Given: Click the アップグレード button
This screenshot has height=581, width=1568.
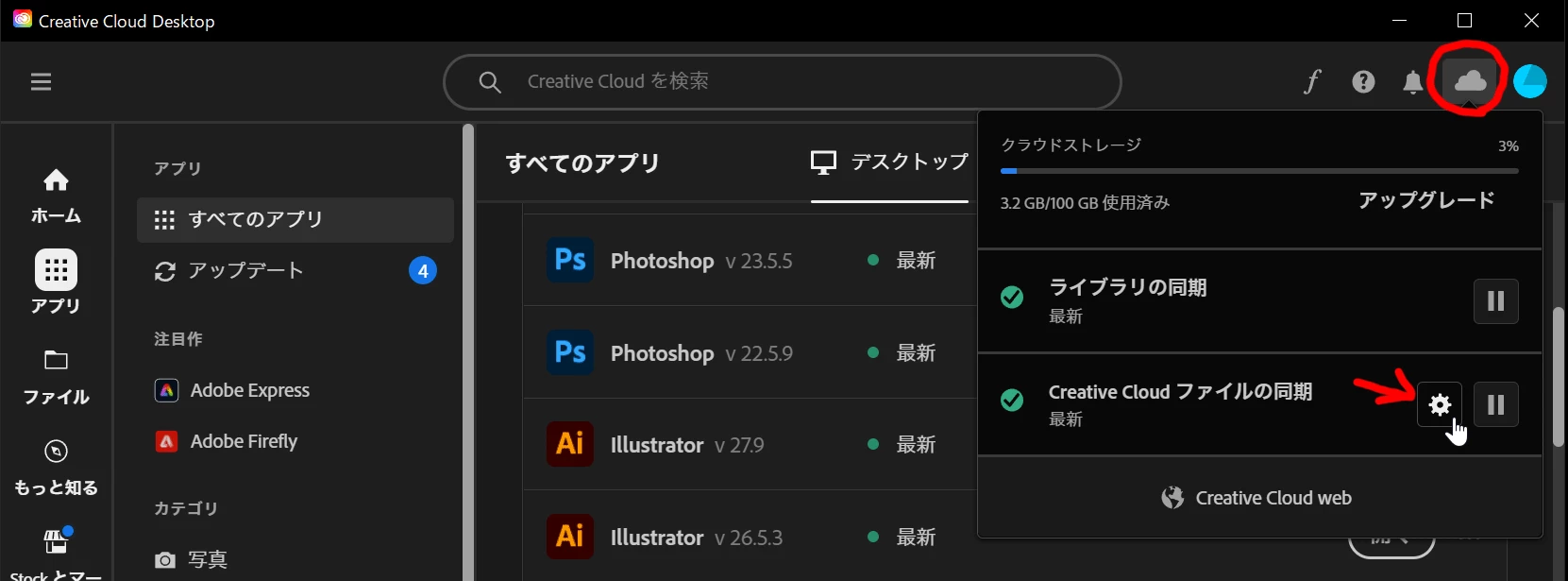Looking at the screenshot, I should point(1426,200).
